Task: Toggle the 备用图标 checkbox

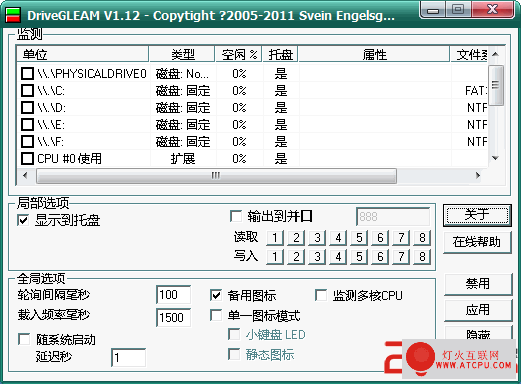Action: point(216,295)
